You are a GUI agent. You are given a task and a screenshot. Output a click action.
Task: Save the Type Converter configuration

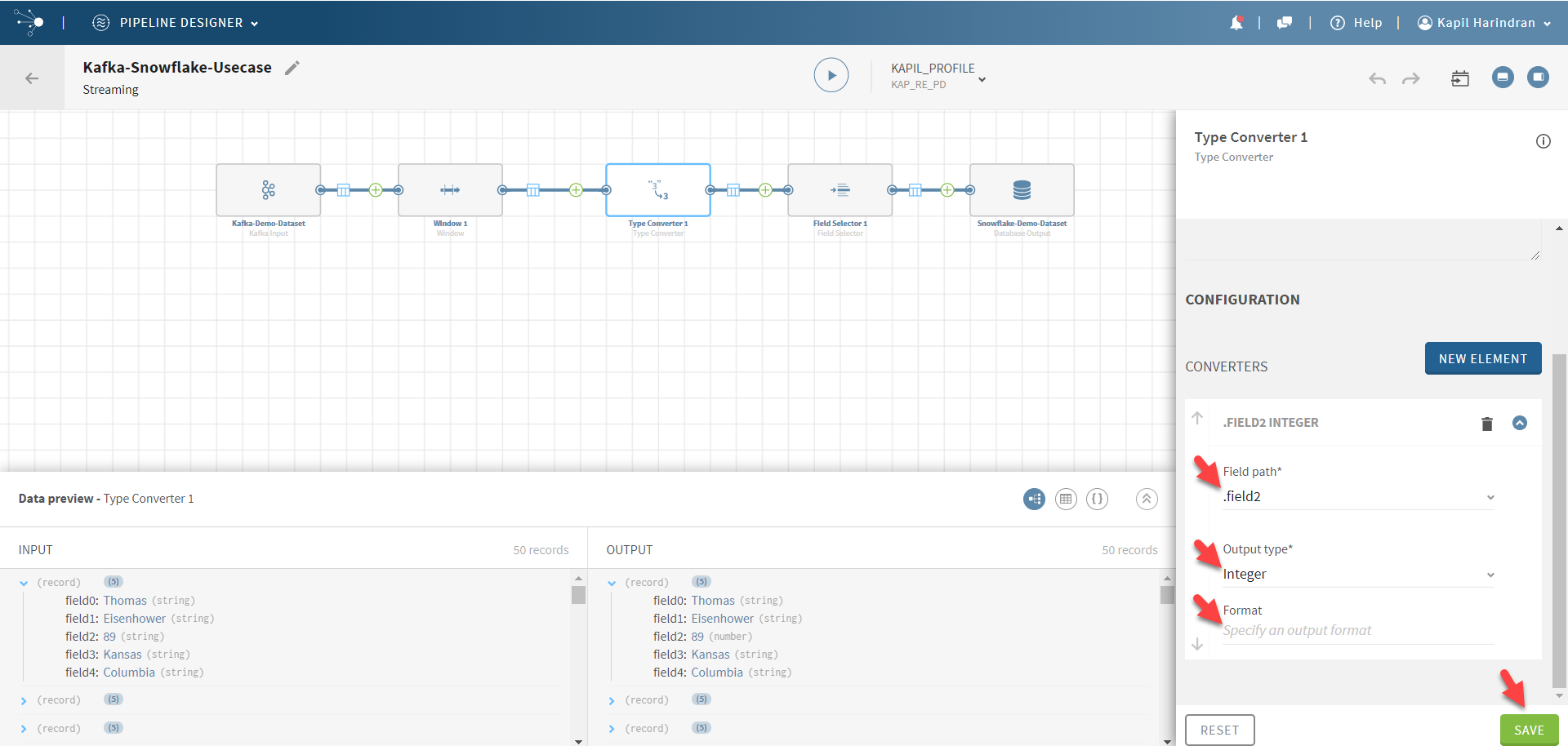coord(1529,730)
